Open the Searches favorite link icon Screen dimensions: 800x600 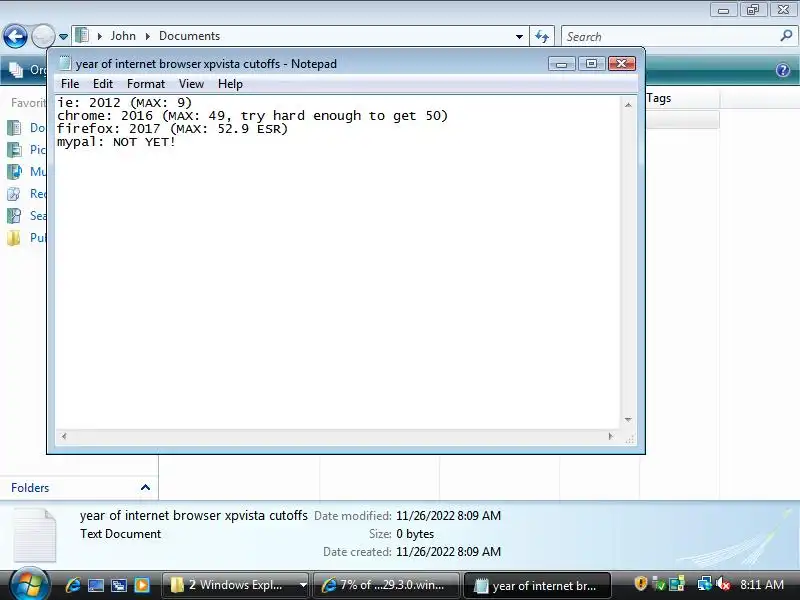(14, 215)
